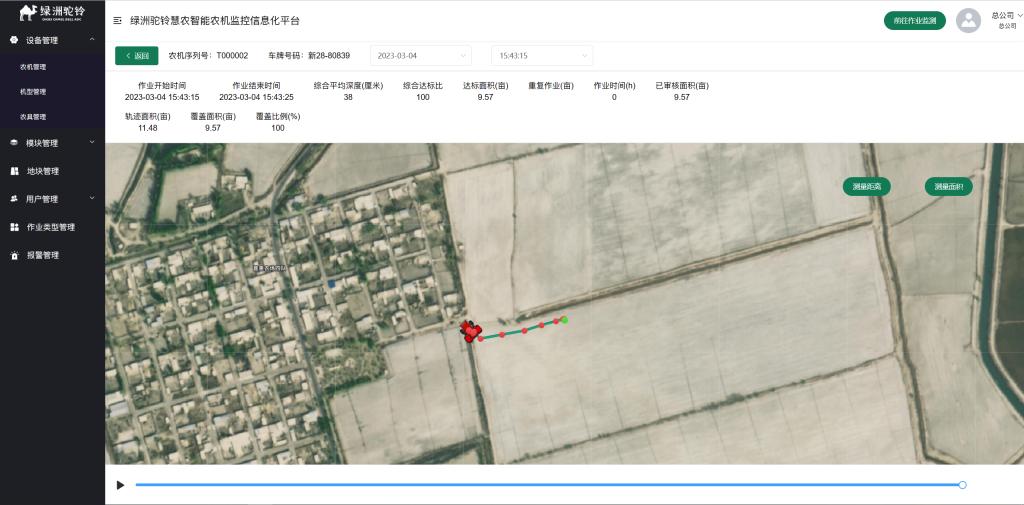Select 机型管理 submenu item

click(33, 92)
